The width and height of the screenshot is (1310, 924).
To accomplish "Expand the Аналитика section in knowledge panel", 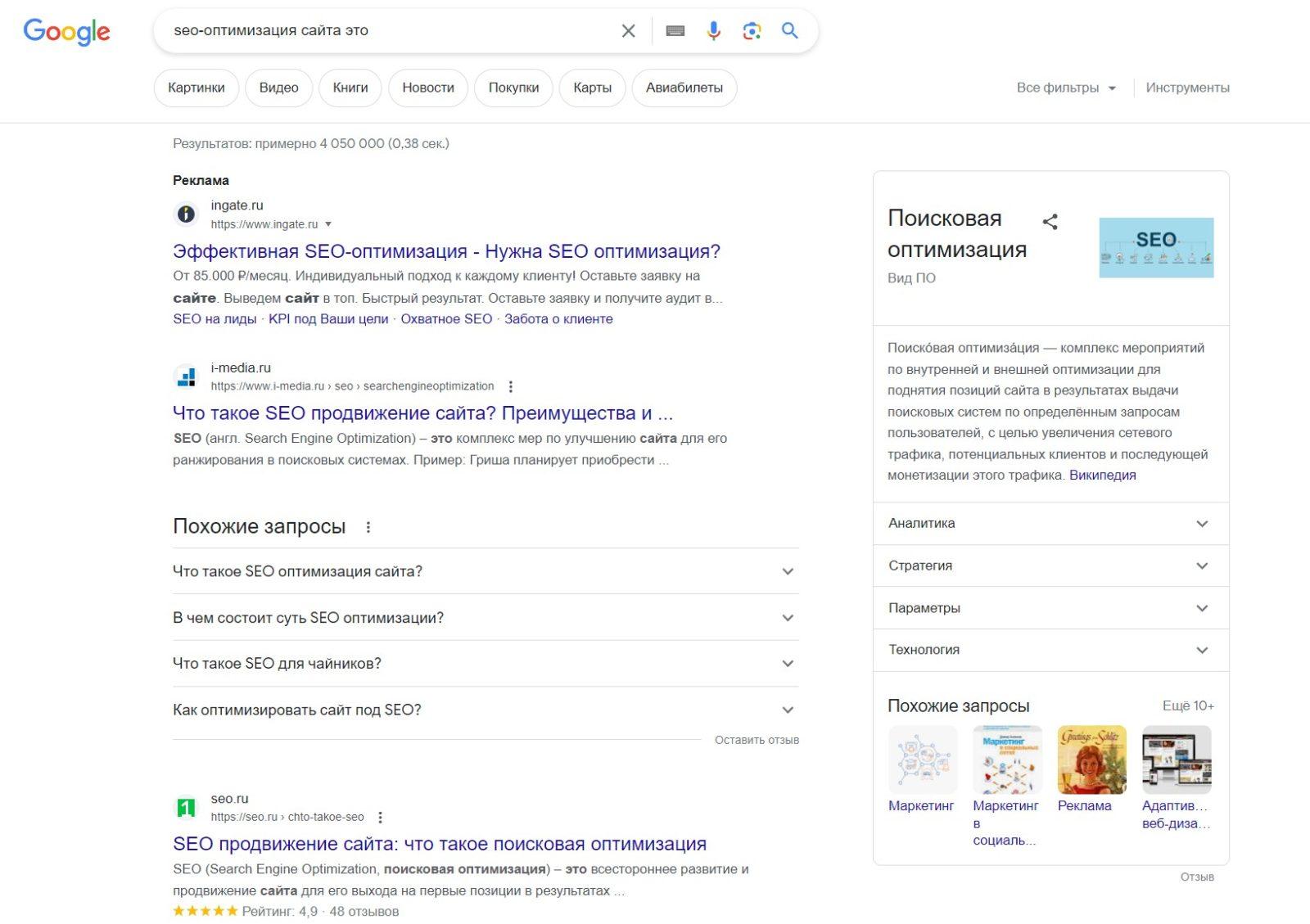I will [x=1051, y=524].
